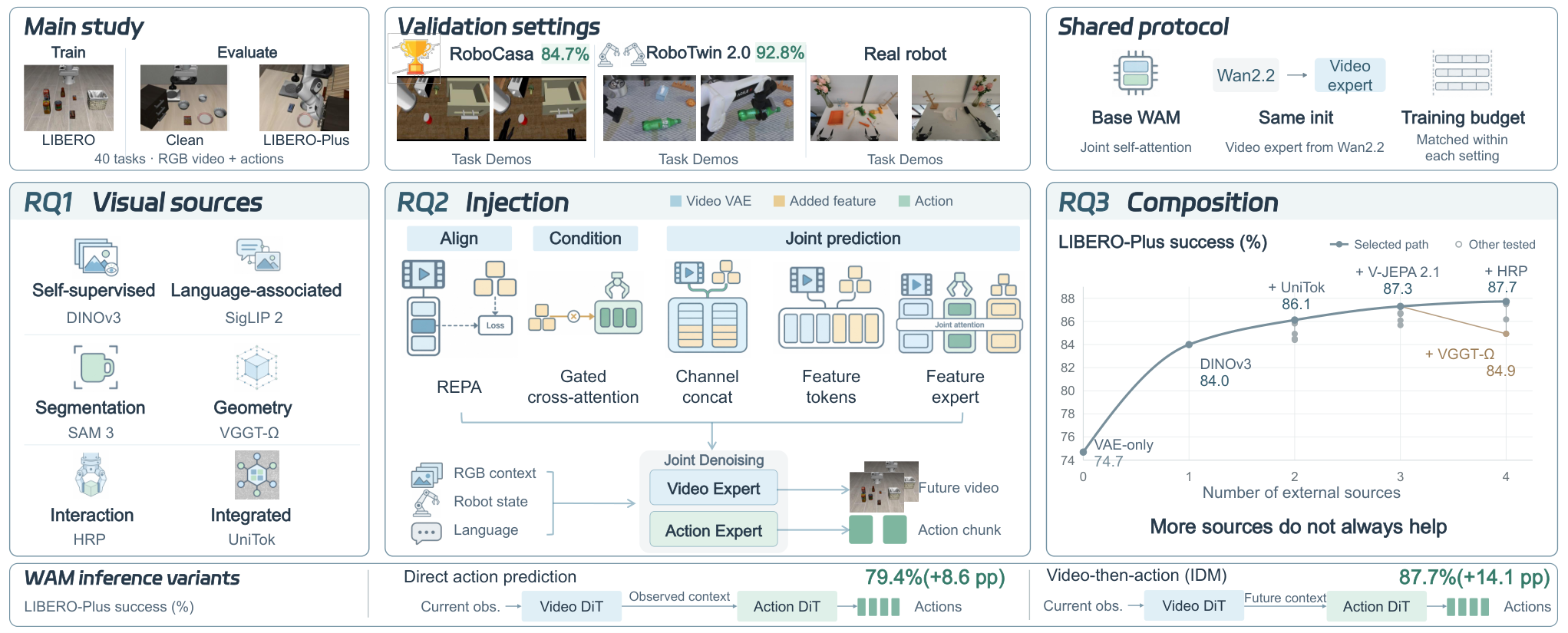Click the Action legend swatch
The image size is (1568, 633).
point(904,201)
